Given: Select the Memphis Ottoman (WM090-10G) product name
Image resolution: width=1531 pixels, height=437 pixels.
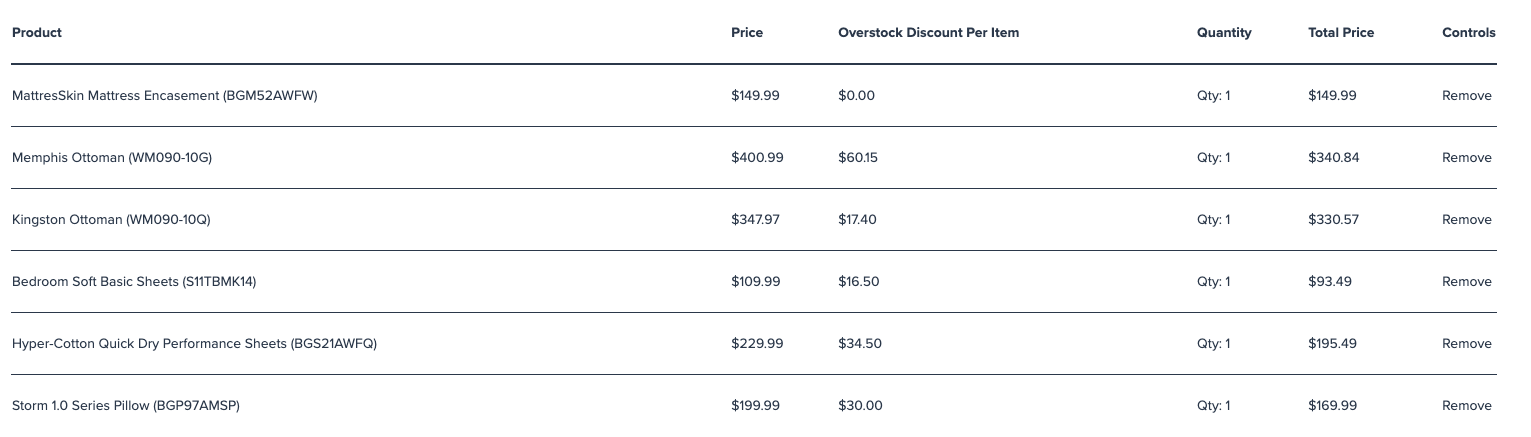Looking at the screenshot, I should 112,158.
